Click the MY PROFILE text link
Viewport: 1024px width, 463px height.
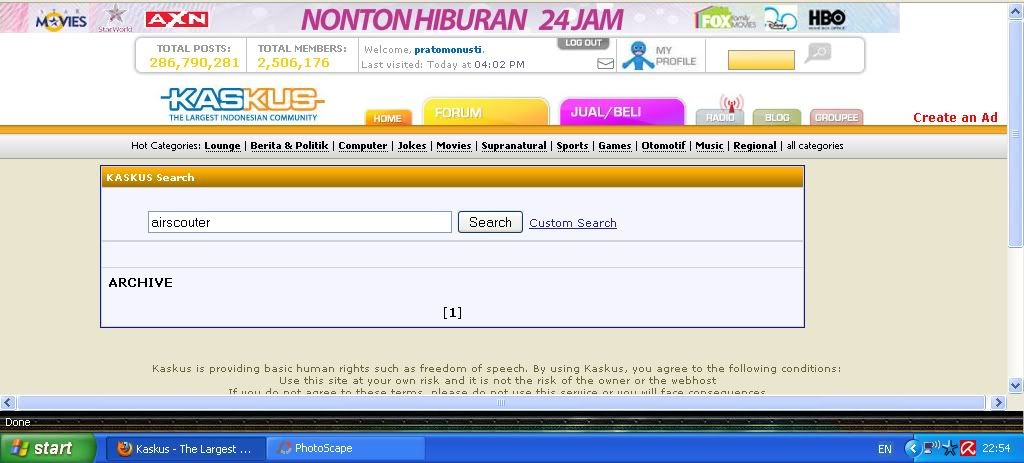tap(676, 56)
